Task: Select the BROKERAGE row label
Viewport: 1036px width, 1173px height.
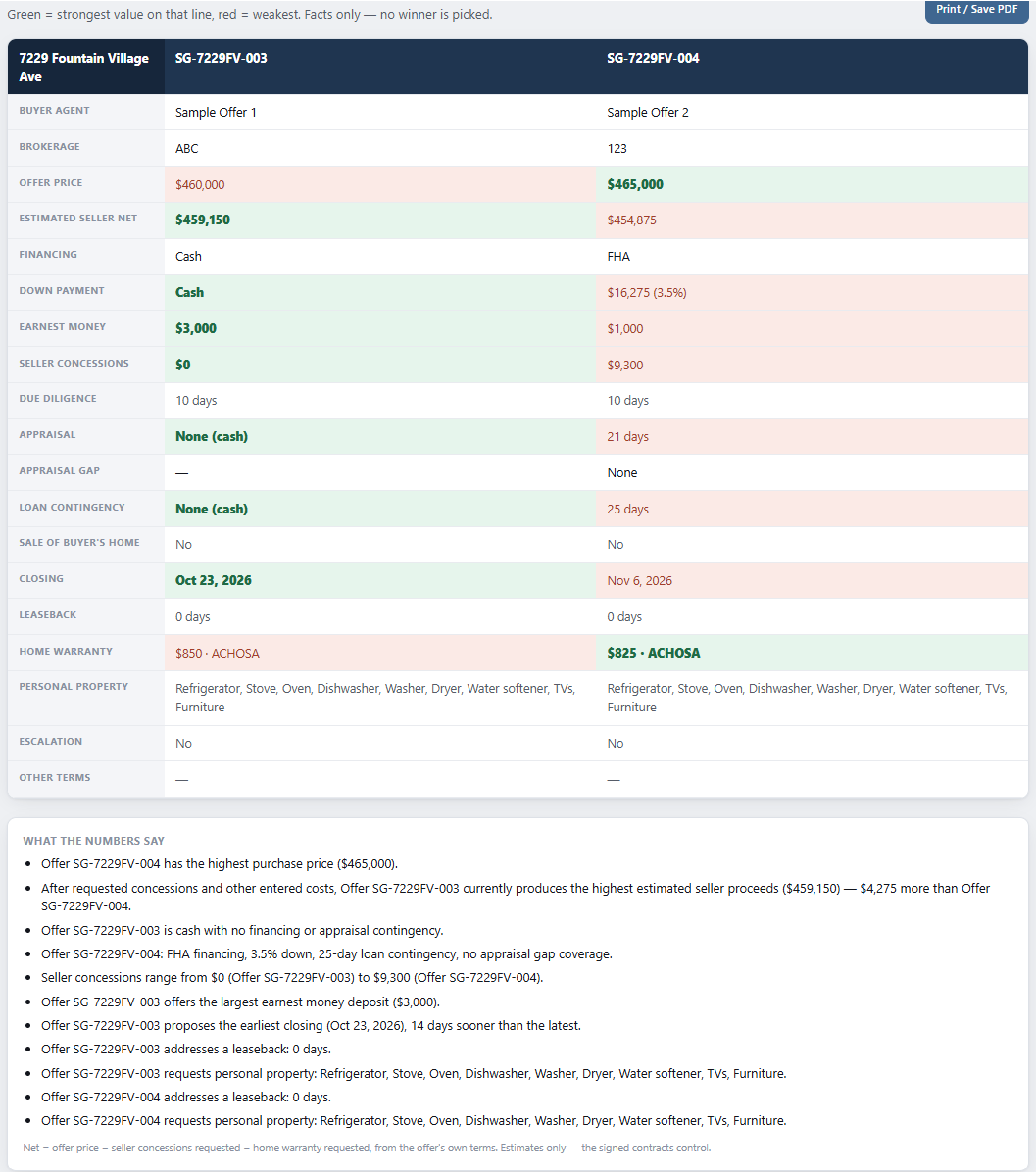Action: point(49,147)
